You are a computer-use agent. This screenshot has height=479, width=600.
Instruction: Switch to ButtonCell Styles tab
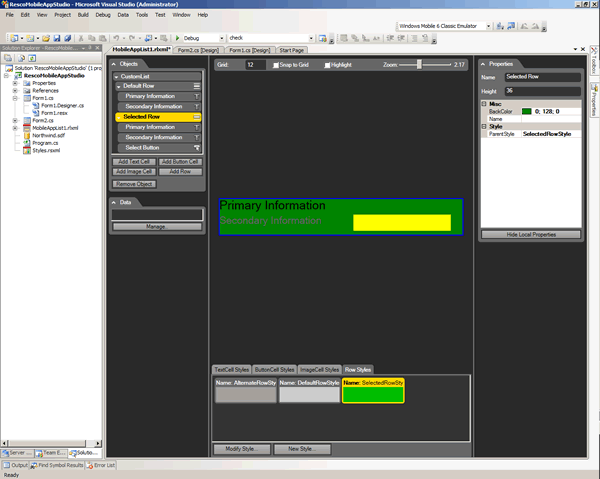(274, 370)
